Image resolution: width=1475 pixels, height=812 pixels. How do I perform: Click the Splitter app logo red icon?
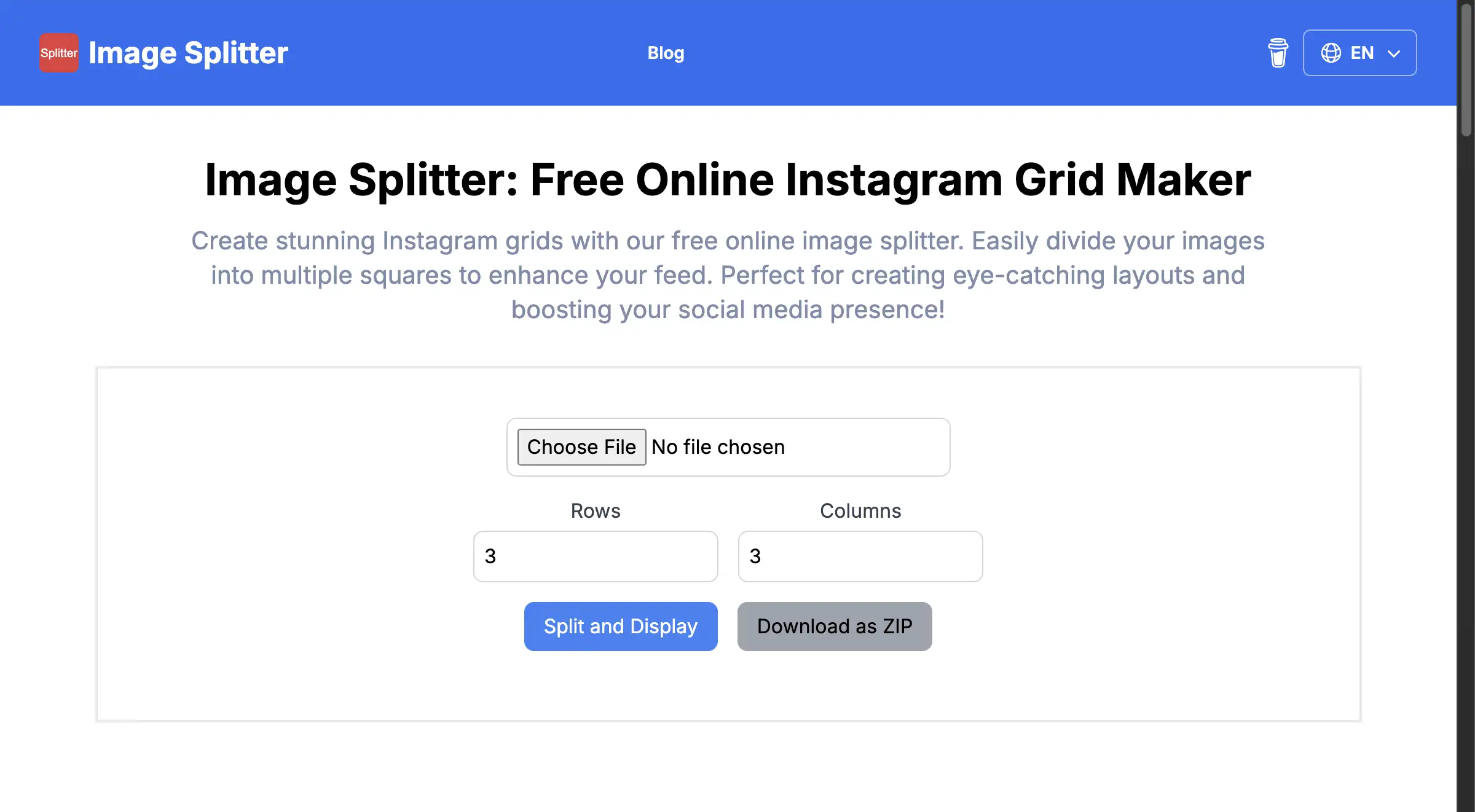[x=59, y=53]
